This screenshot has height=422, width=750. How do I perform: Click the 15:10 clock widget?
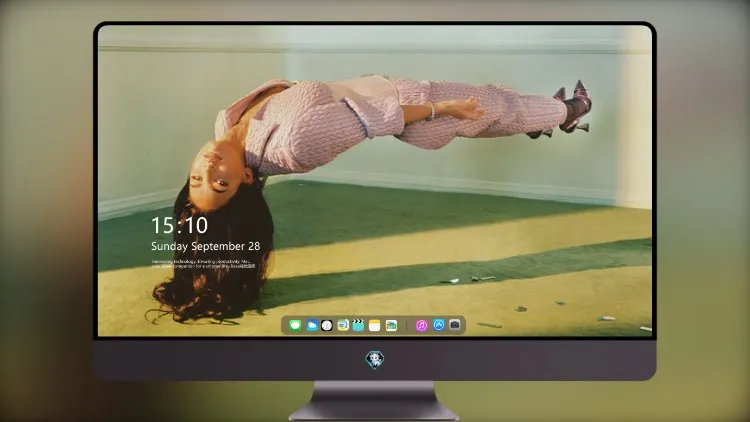(179, 225)
